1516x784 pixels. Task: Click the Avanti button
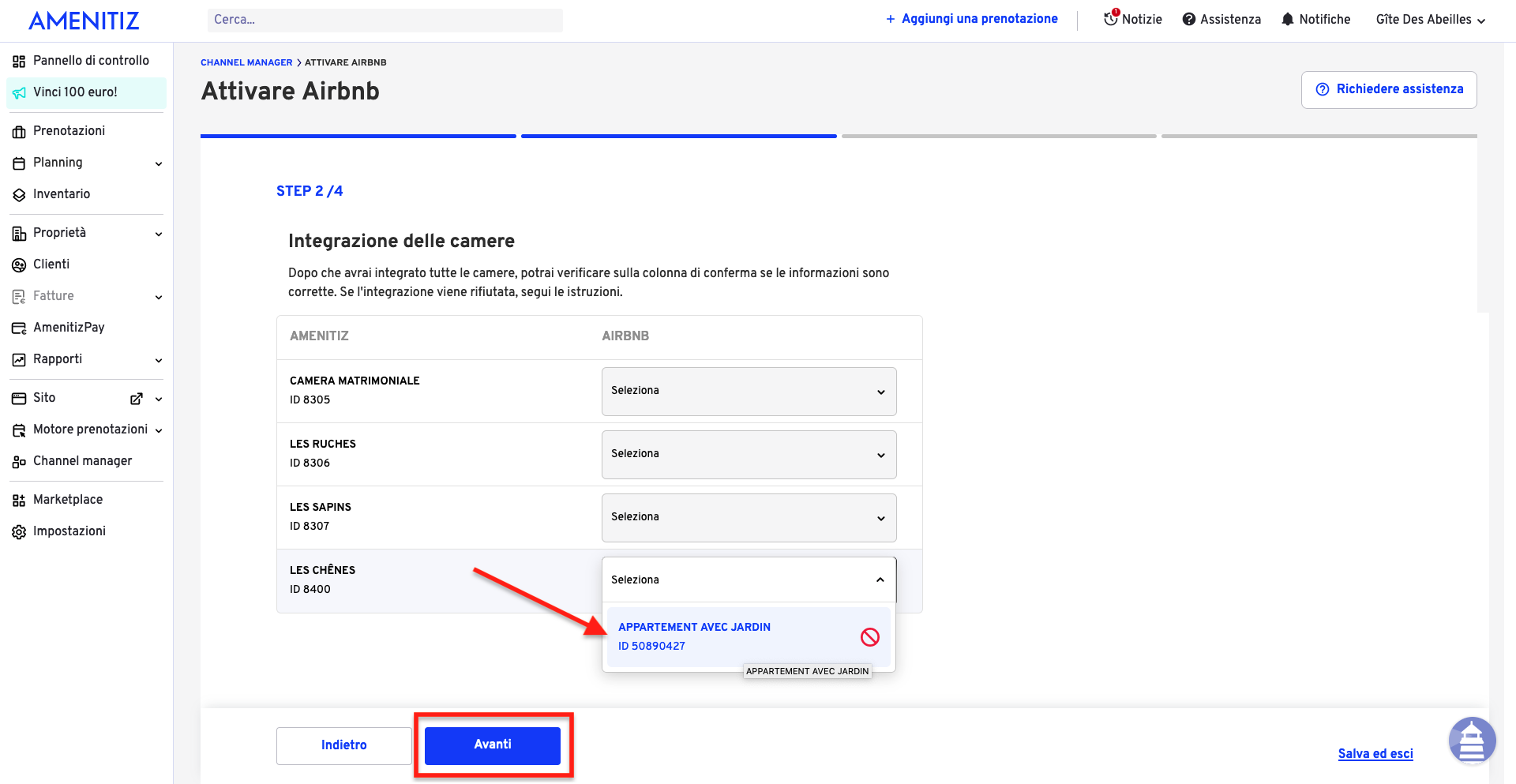493,745
